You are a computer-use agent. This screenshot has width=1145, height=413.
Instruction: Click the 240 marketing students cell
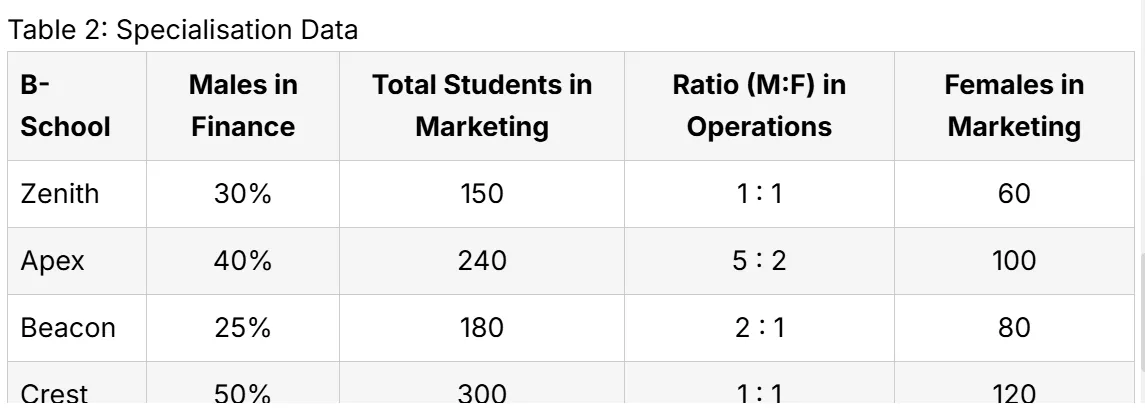pyautogui.click(x=482, y=261)
